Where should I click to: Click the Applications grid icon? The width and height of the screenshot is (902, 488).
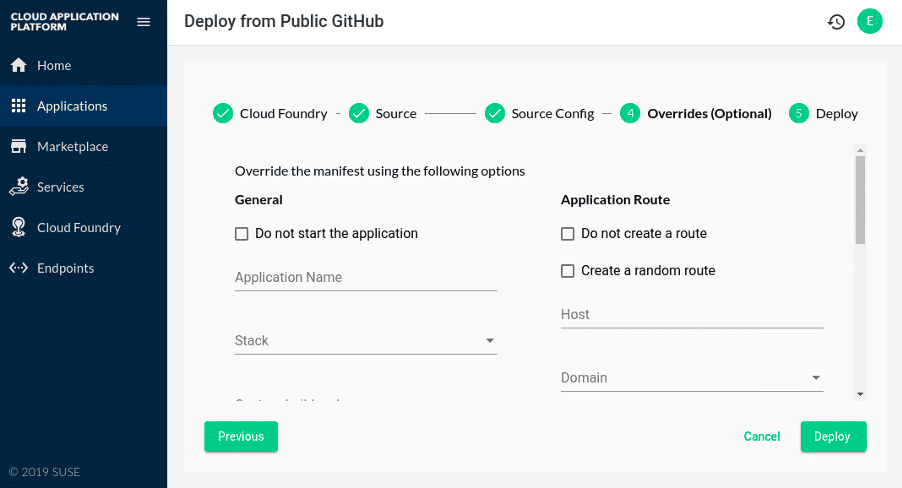[18, 106]
